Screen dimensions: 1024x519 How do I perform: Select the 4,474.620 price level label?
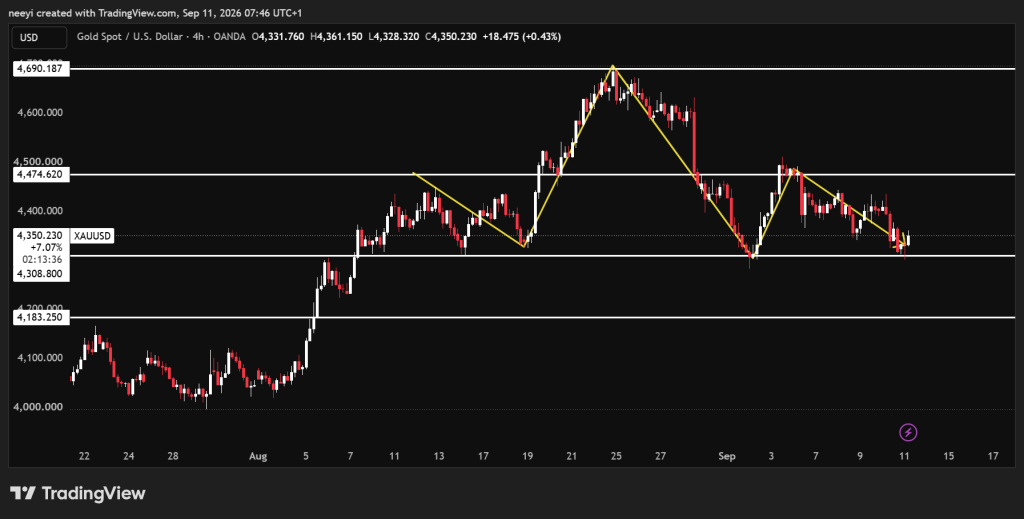42,174
